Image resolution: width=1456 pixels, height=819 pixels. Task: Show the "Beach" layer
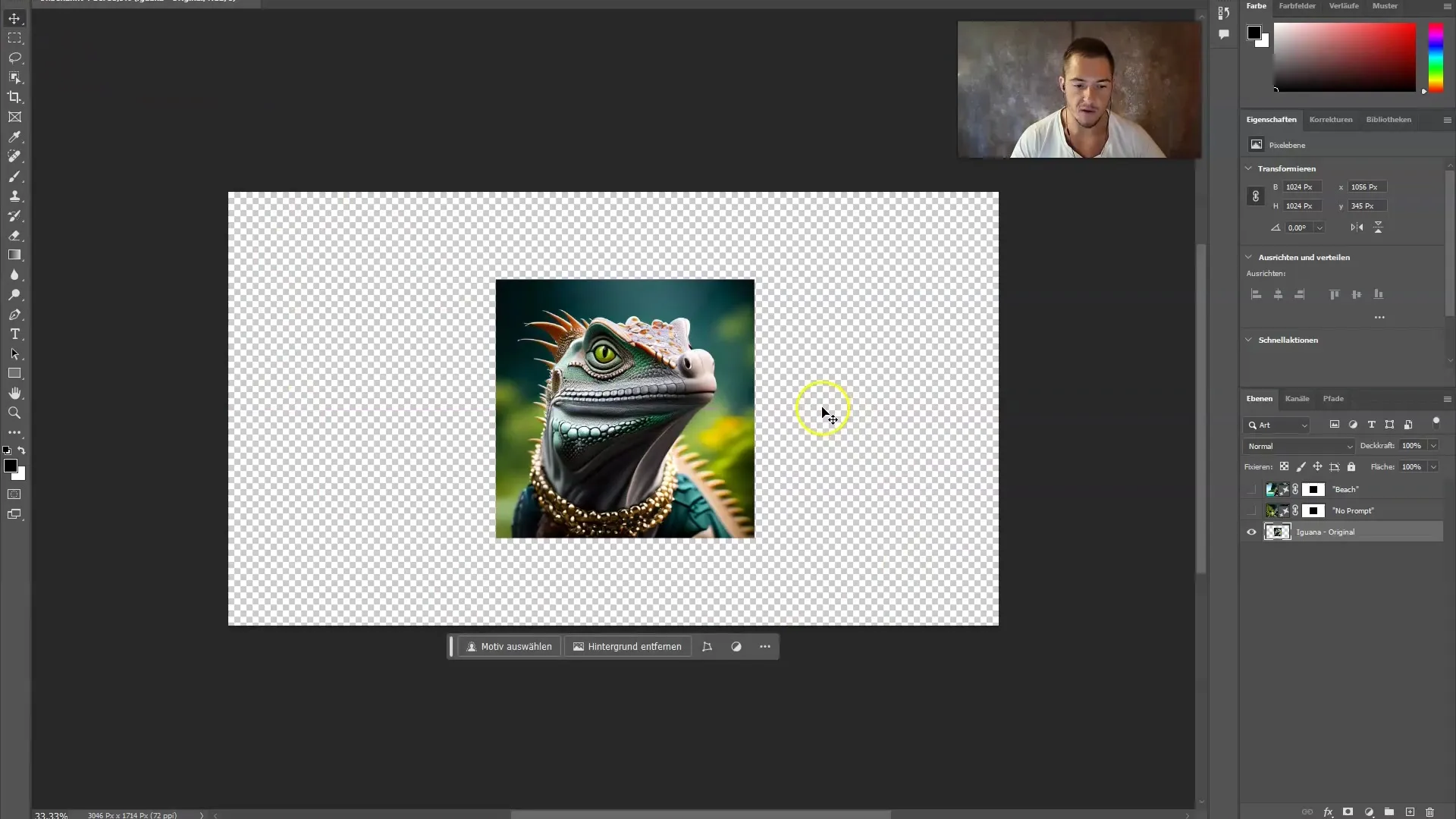coord(1251,489)
